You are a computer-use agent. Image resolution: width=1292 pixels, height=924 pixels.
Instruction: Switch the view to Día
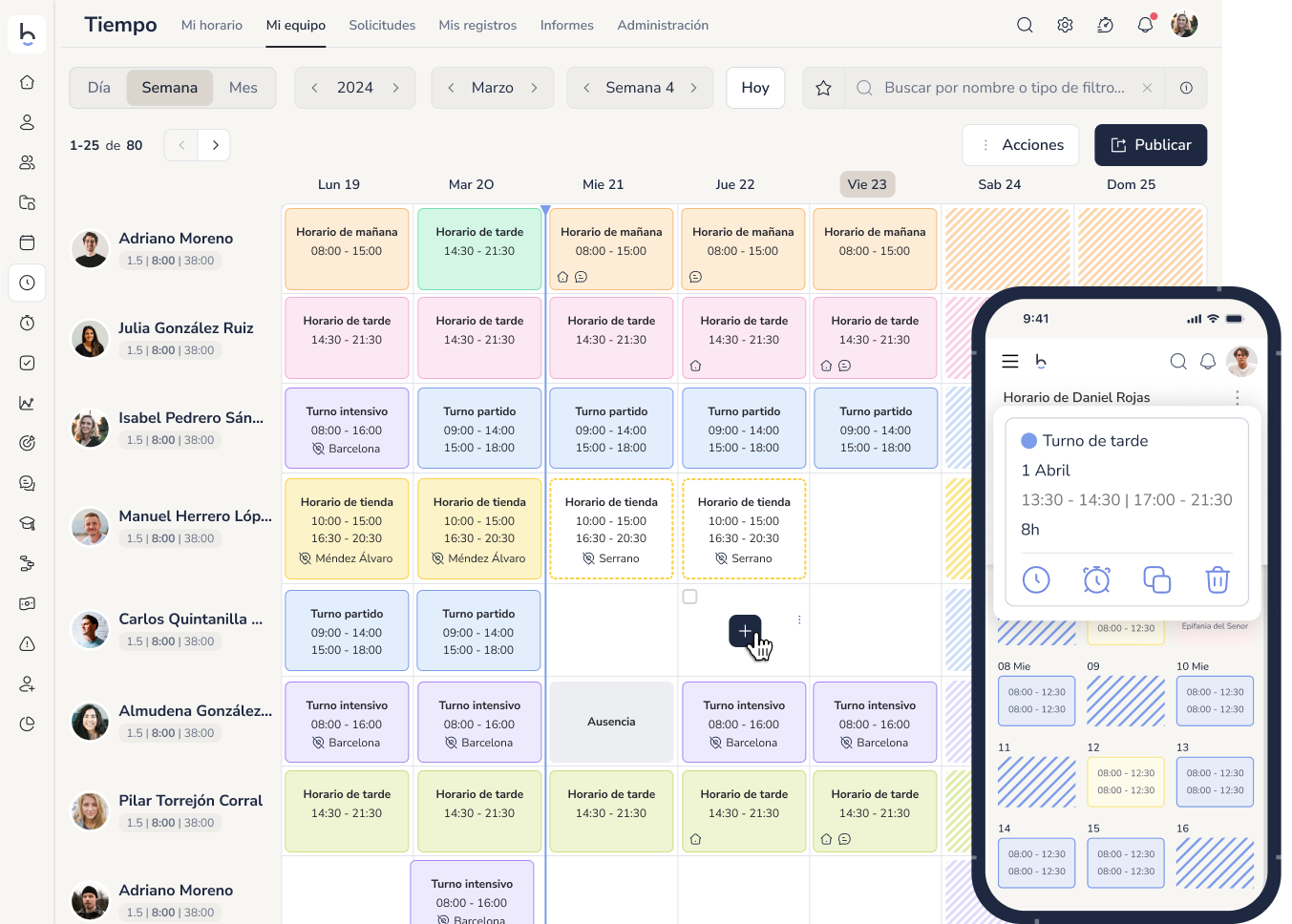coord(99,88)
